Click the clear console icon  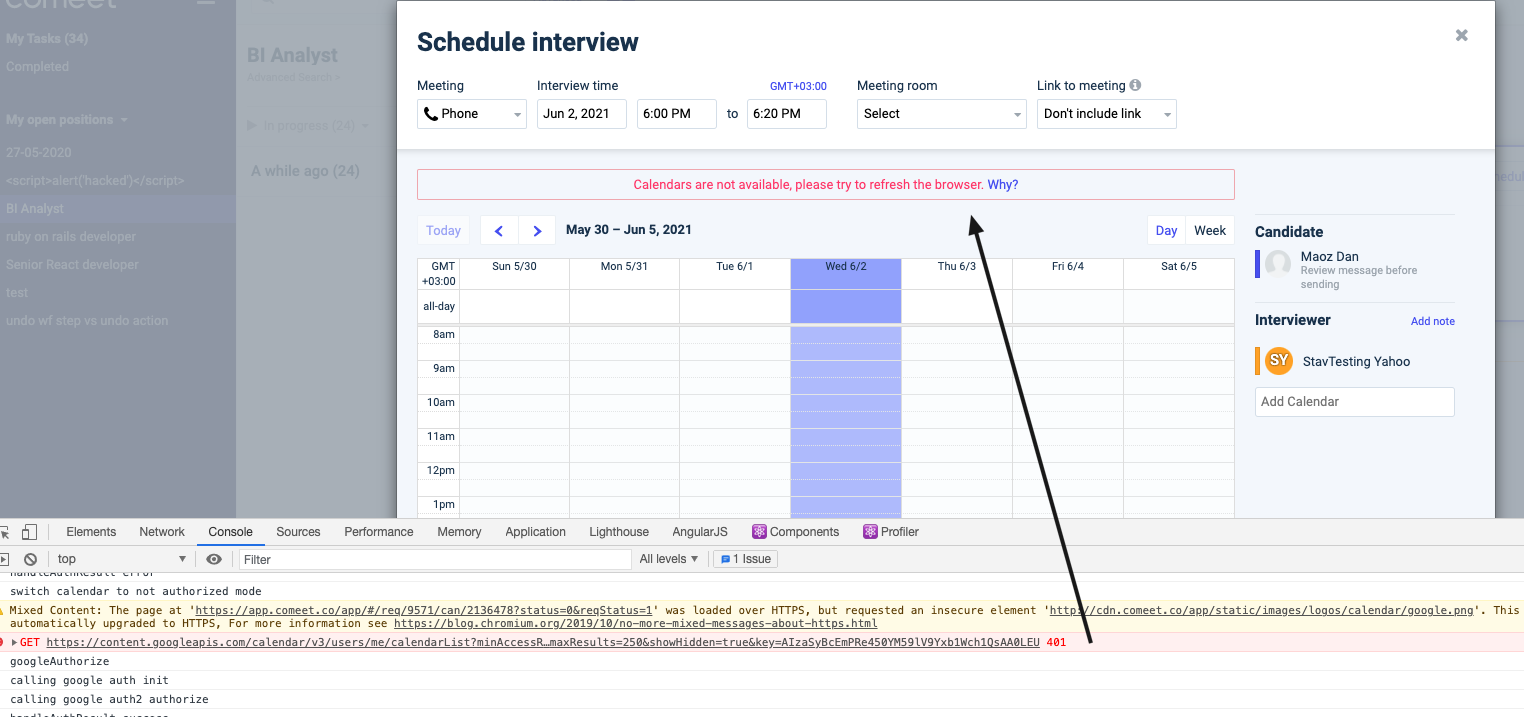(x=31, y=559)
